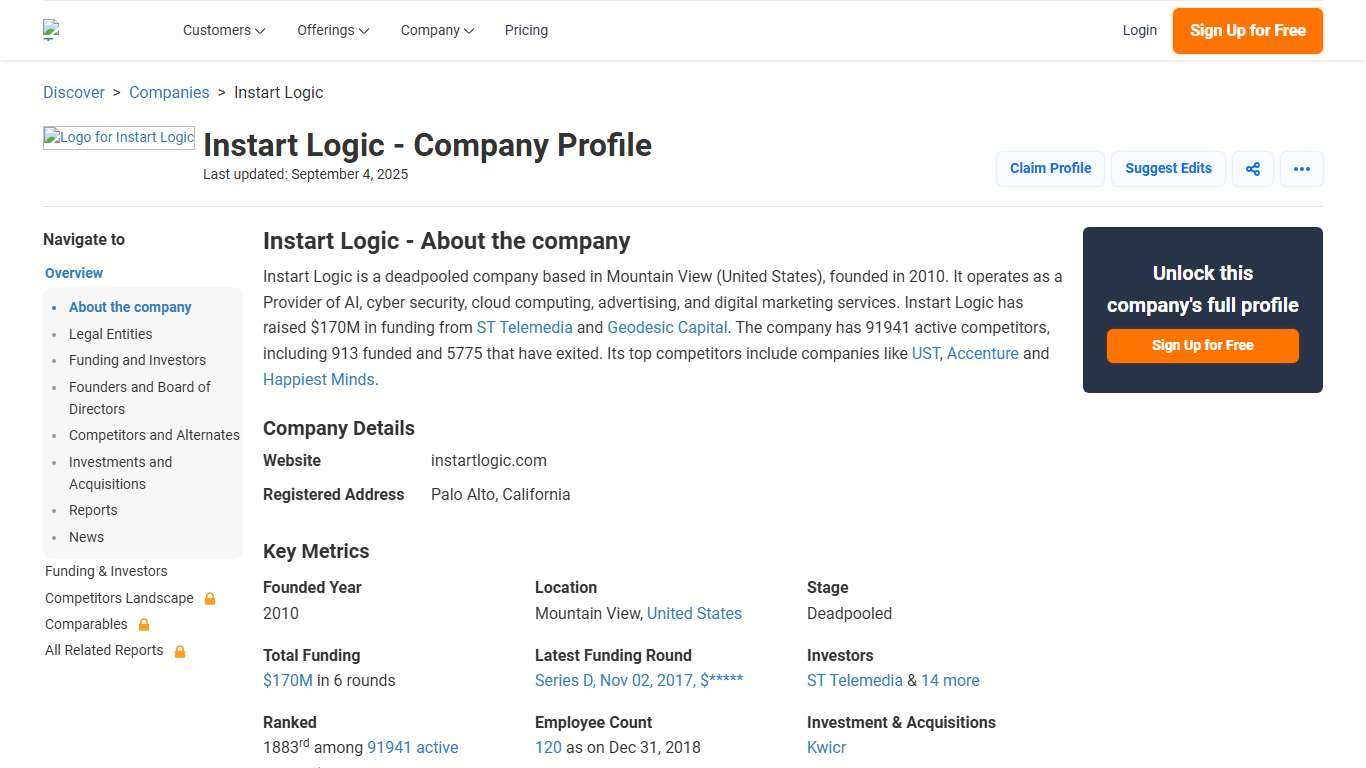Click the Claim Profile button
1366x768 pixels.
coord(1050,168)
